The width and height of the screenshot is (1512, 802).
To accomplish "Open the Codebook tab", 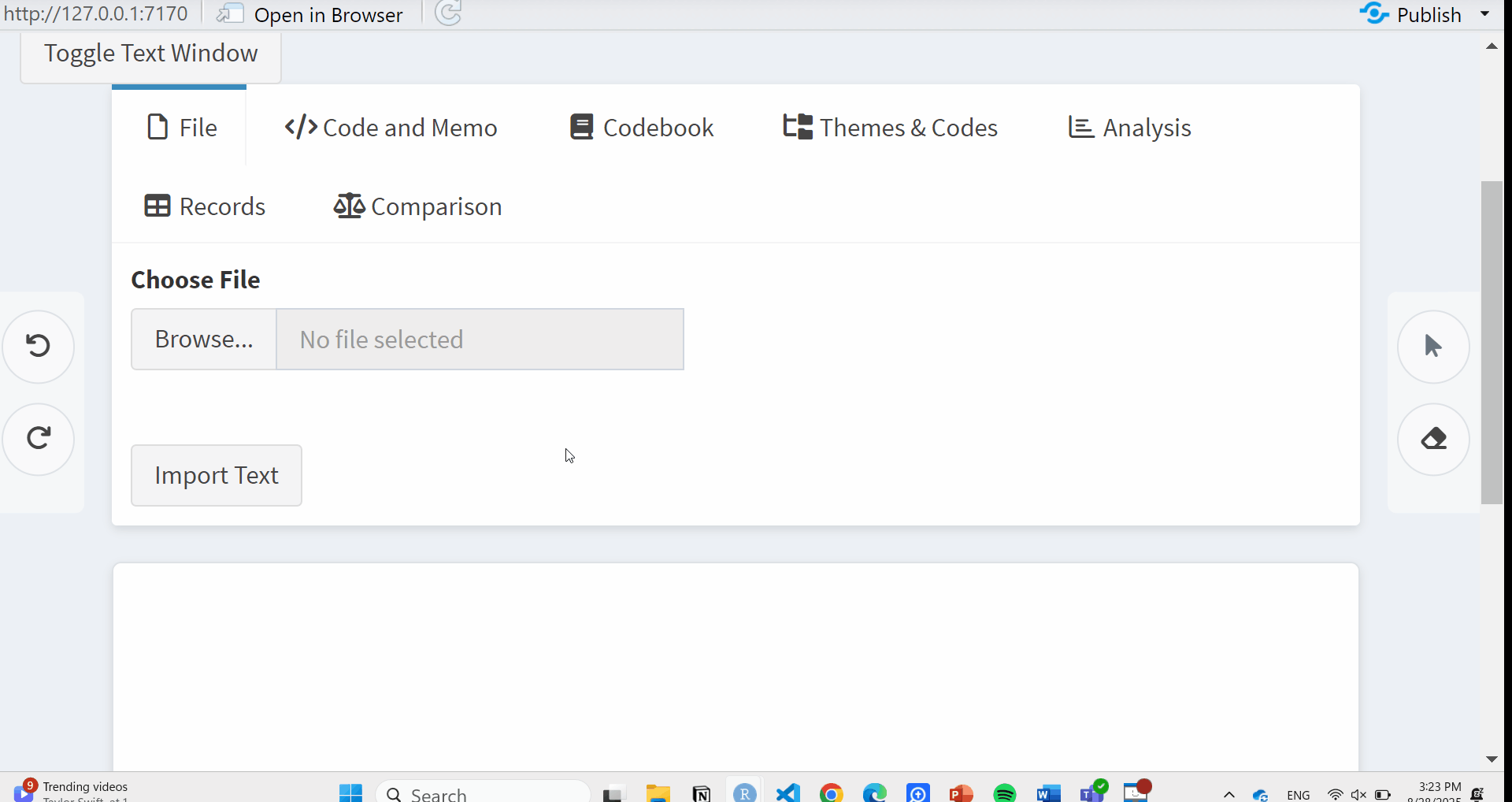I will pos(642,127).
